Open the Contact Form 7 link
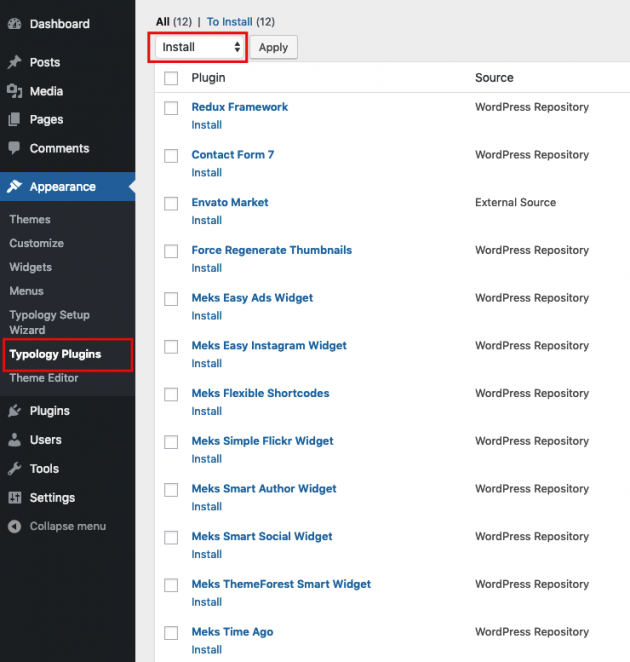 [x=233, y=155]
